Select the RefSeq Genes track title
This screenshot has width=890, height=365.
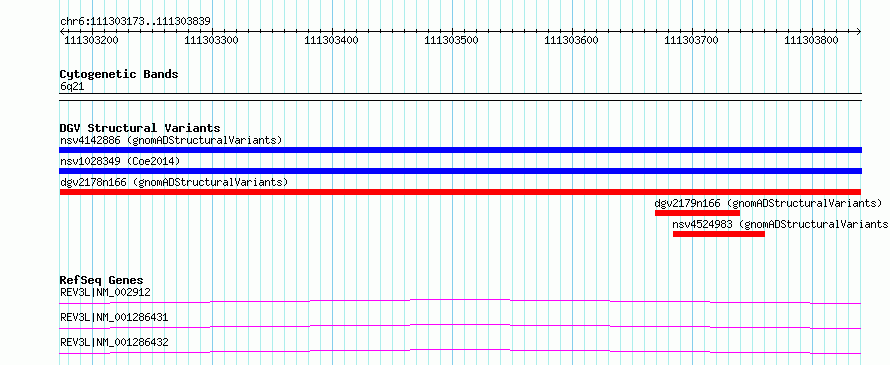102,280
